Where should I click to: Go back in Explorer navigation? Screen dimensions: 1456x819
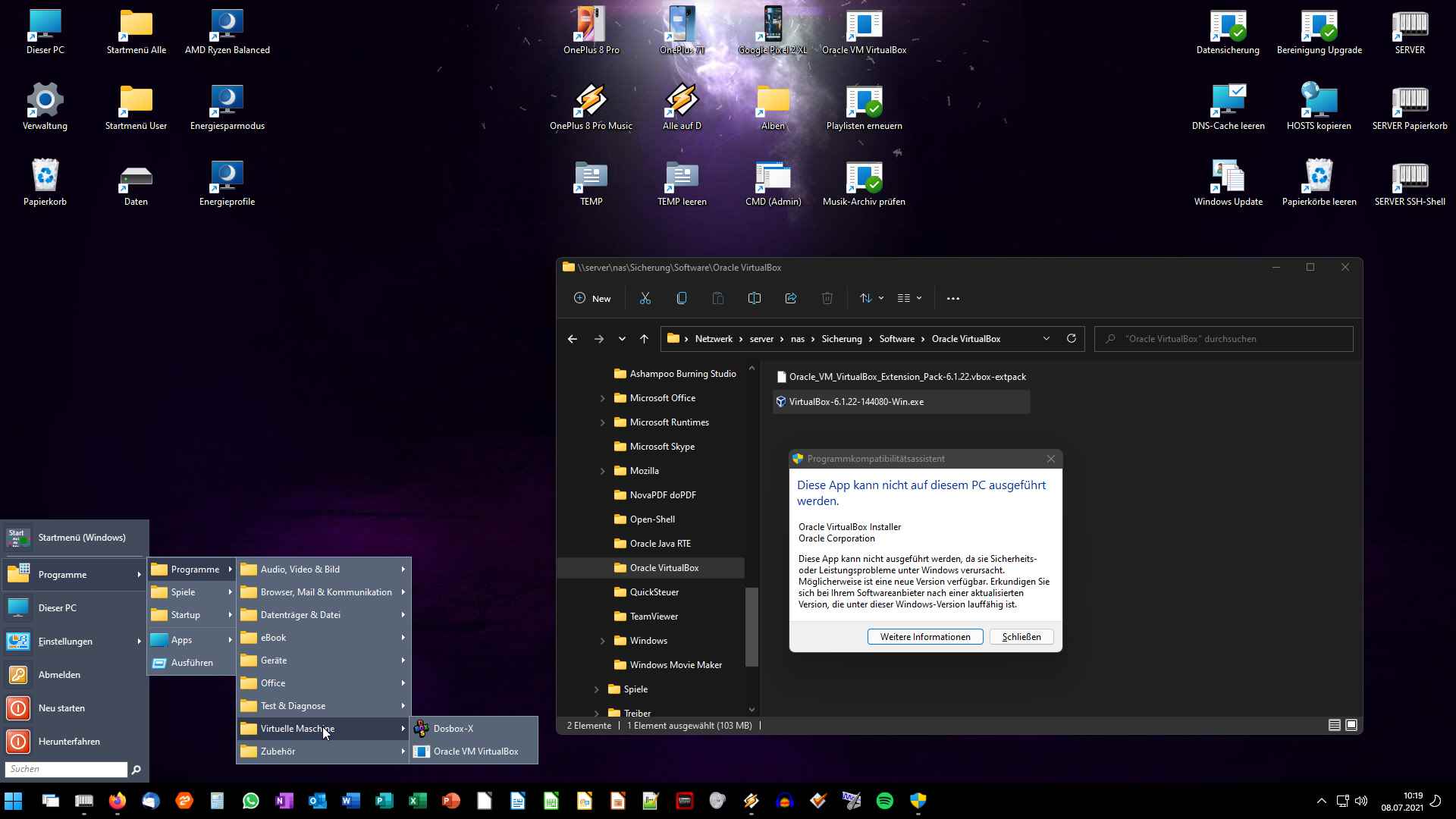[x=573, y=339]
